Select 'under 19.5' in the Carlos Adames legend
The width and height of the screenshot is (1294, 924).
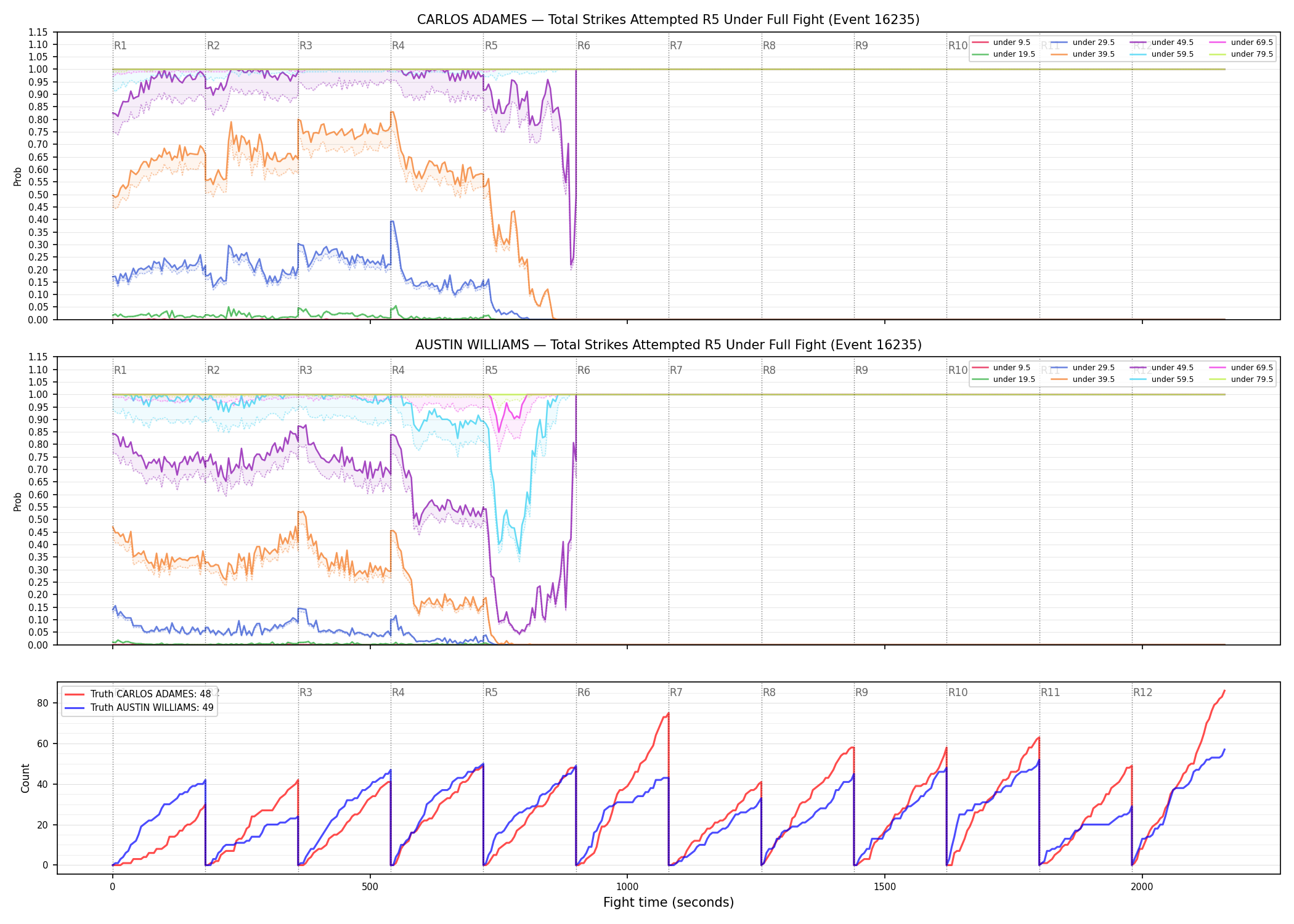pyautogui.click(x=1004, y=54)
